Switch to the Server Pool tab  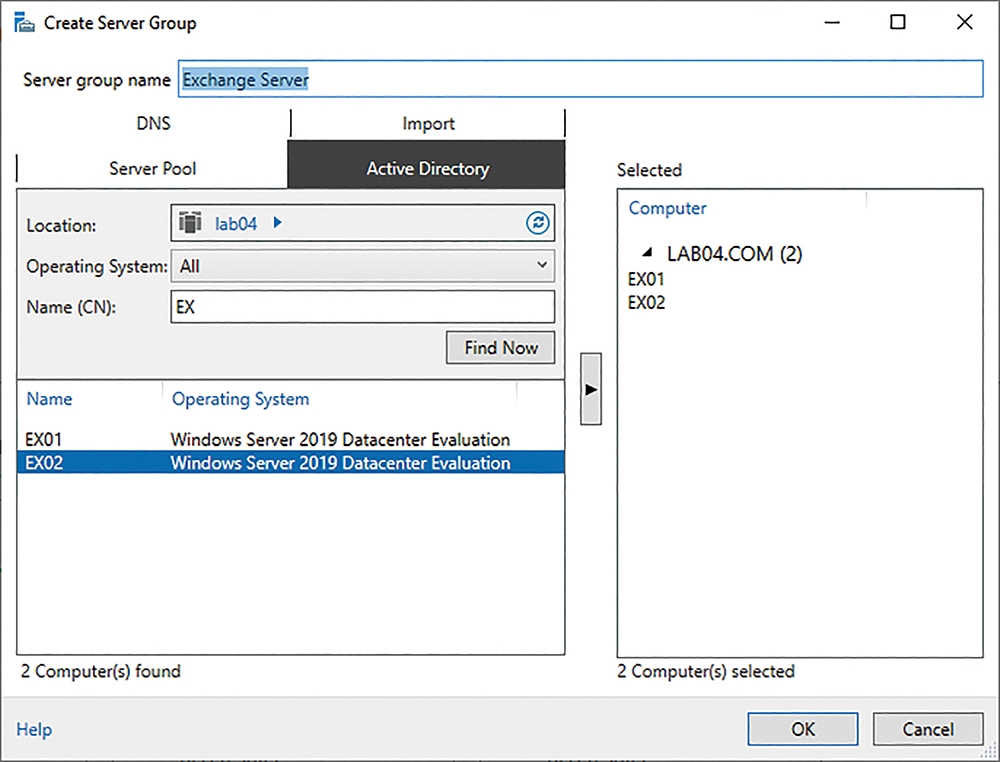pyautogui.click(x=152, y=168)
